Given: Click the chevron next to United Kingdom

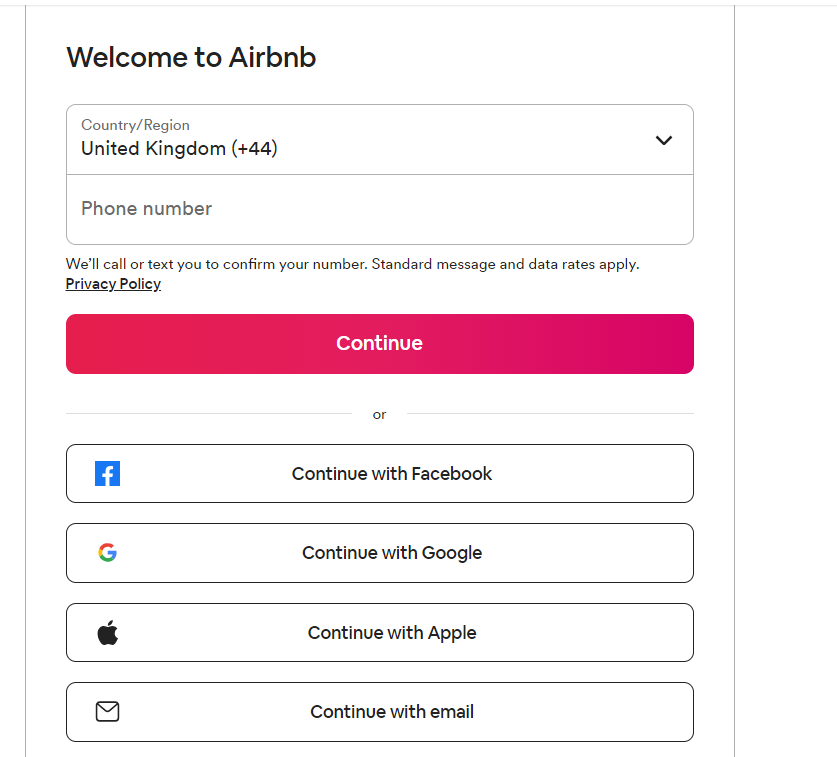Looking at the screenshot, I should 663,141.
